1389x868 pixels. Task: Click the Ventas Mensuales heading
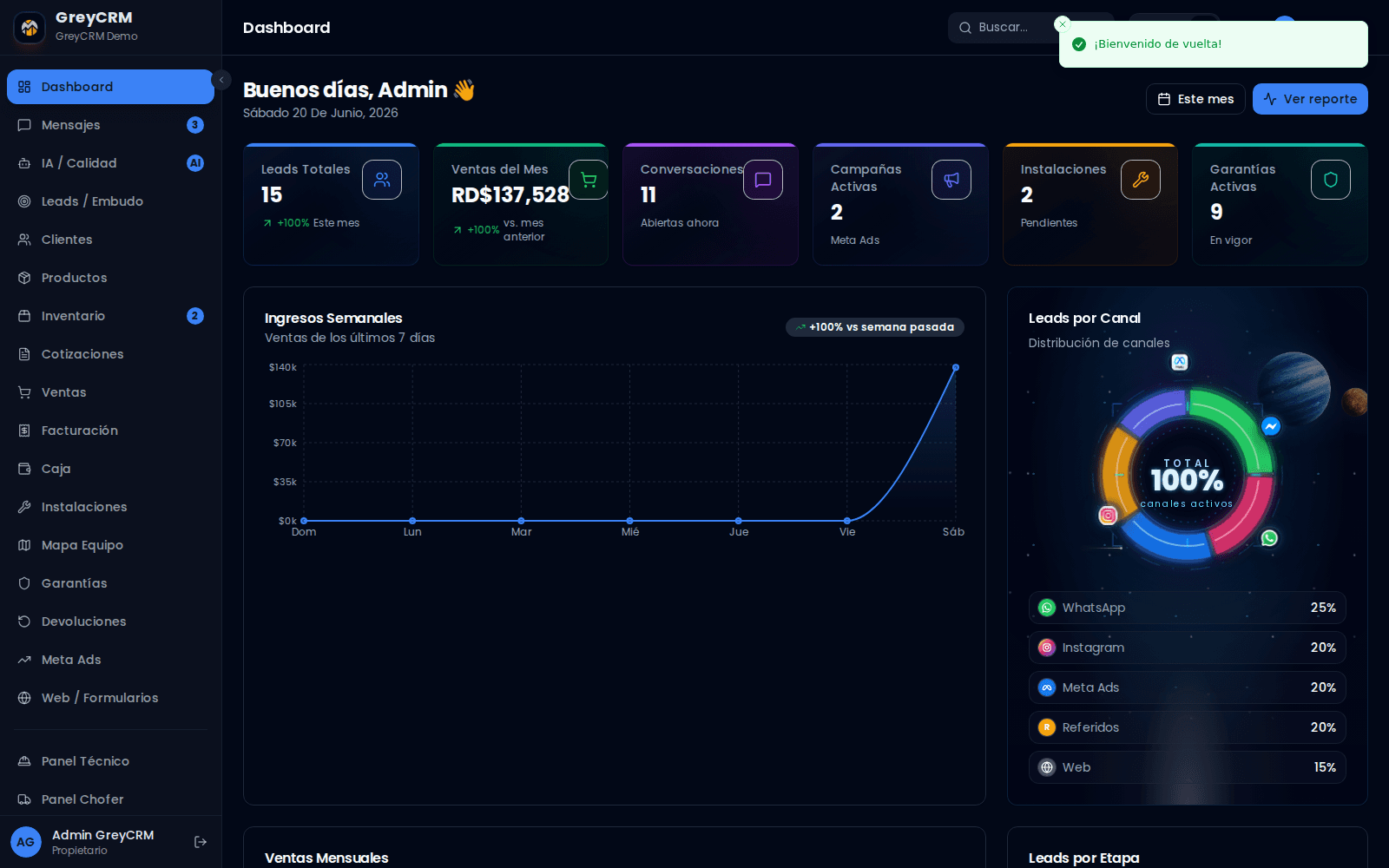(326, 858)
